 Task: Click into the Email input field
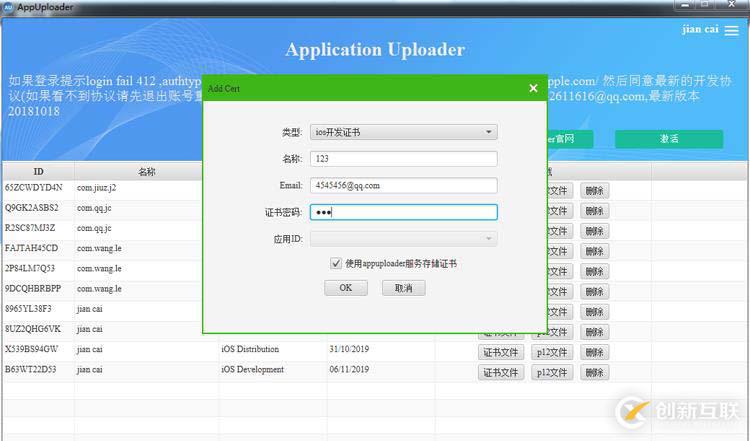404,186
